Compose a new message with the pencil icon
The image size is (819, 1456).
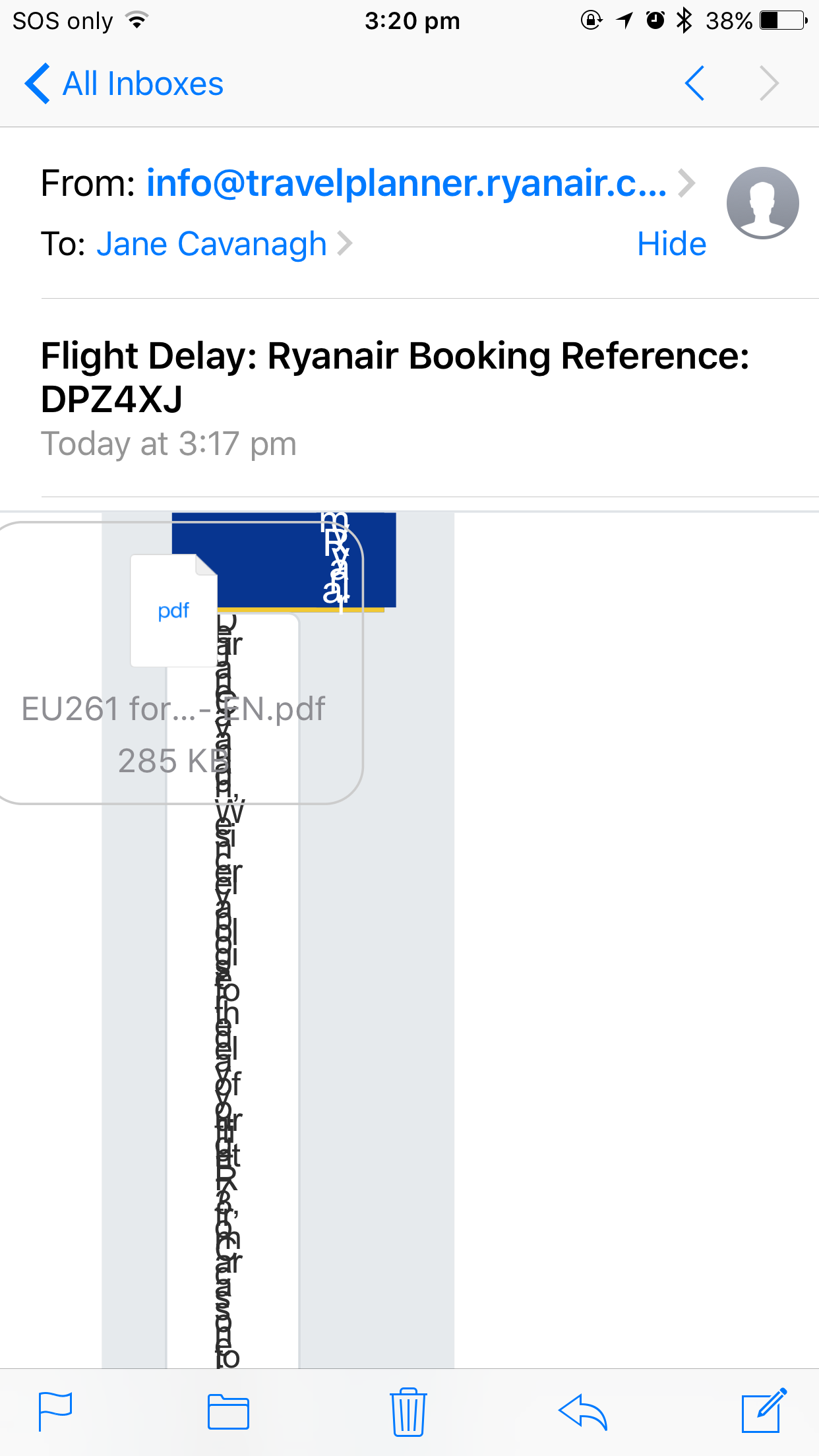[764, 1410]
